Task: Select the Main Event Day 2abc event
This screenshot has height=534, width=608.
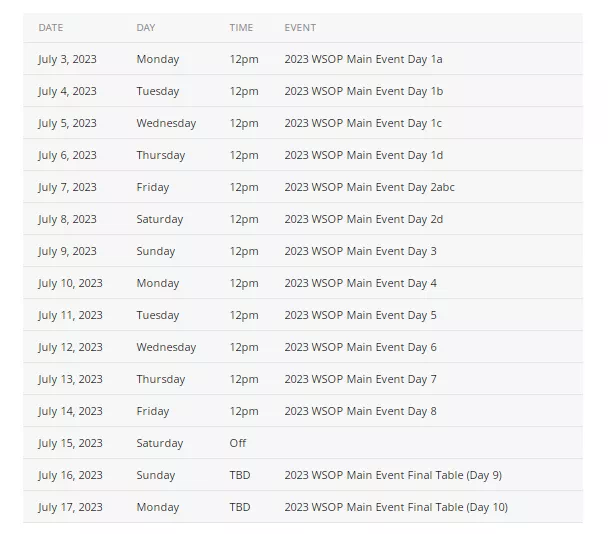Action: click(370, 187)
